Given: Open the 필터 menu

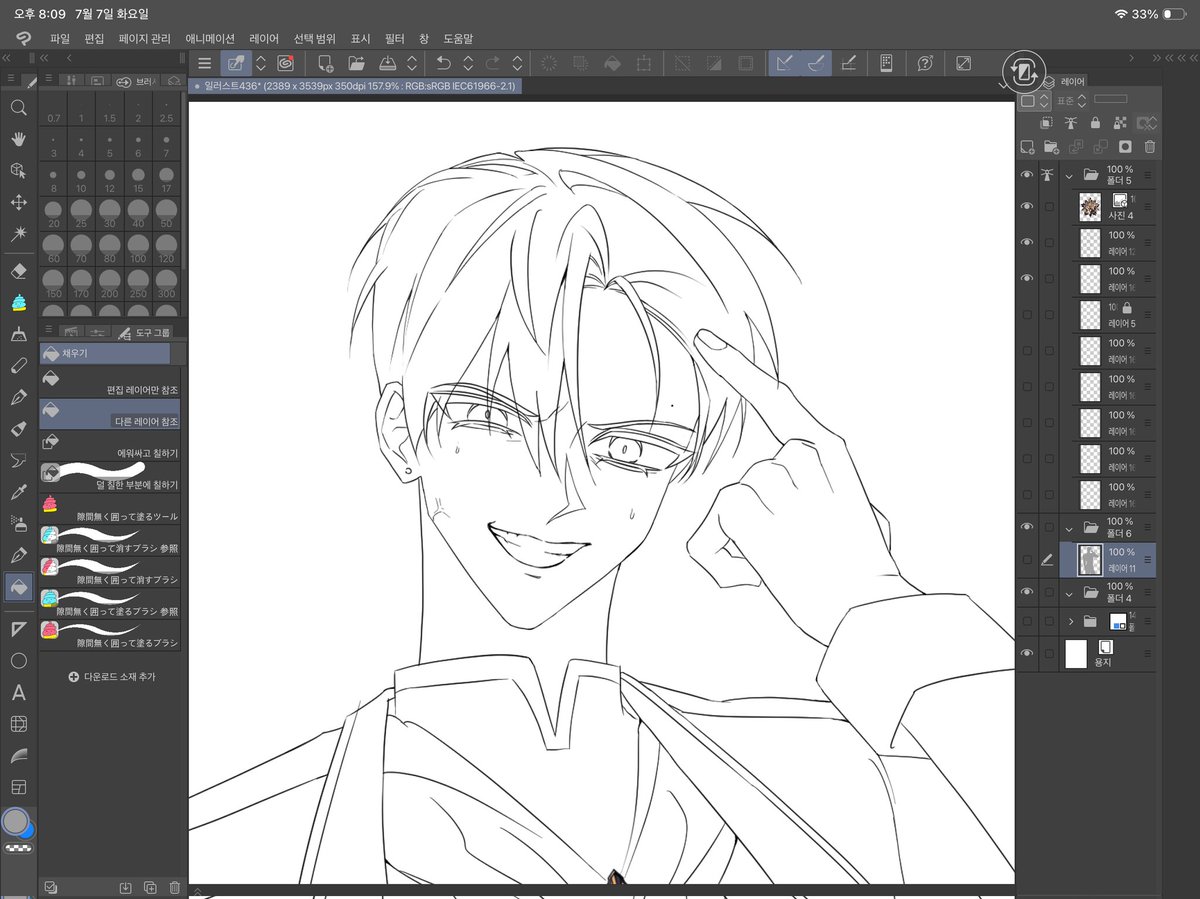Looking at the screenshot, I should tap(394, 38).
